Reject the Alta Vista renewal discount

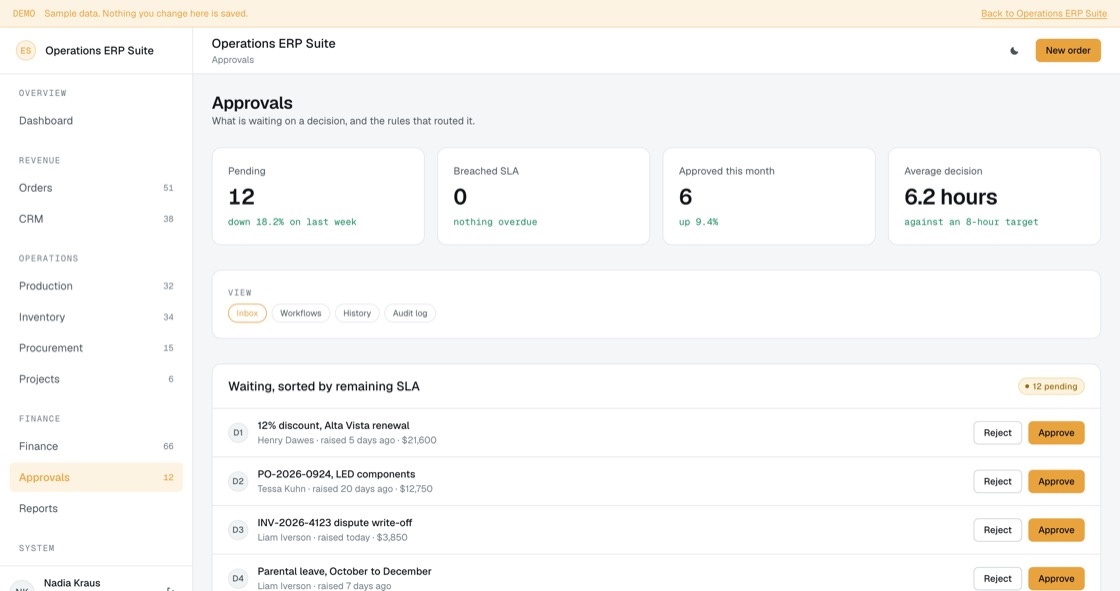[x=997, y=432]
